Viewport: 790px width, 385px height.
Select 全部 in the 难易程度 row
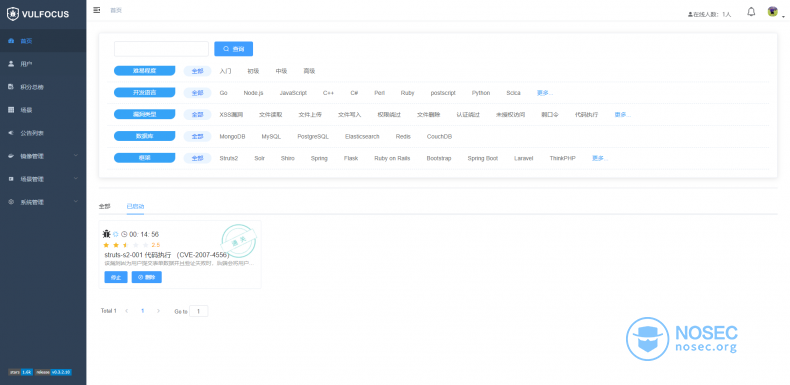pyautogui.click(x=198, y=71)
